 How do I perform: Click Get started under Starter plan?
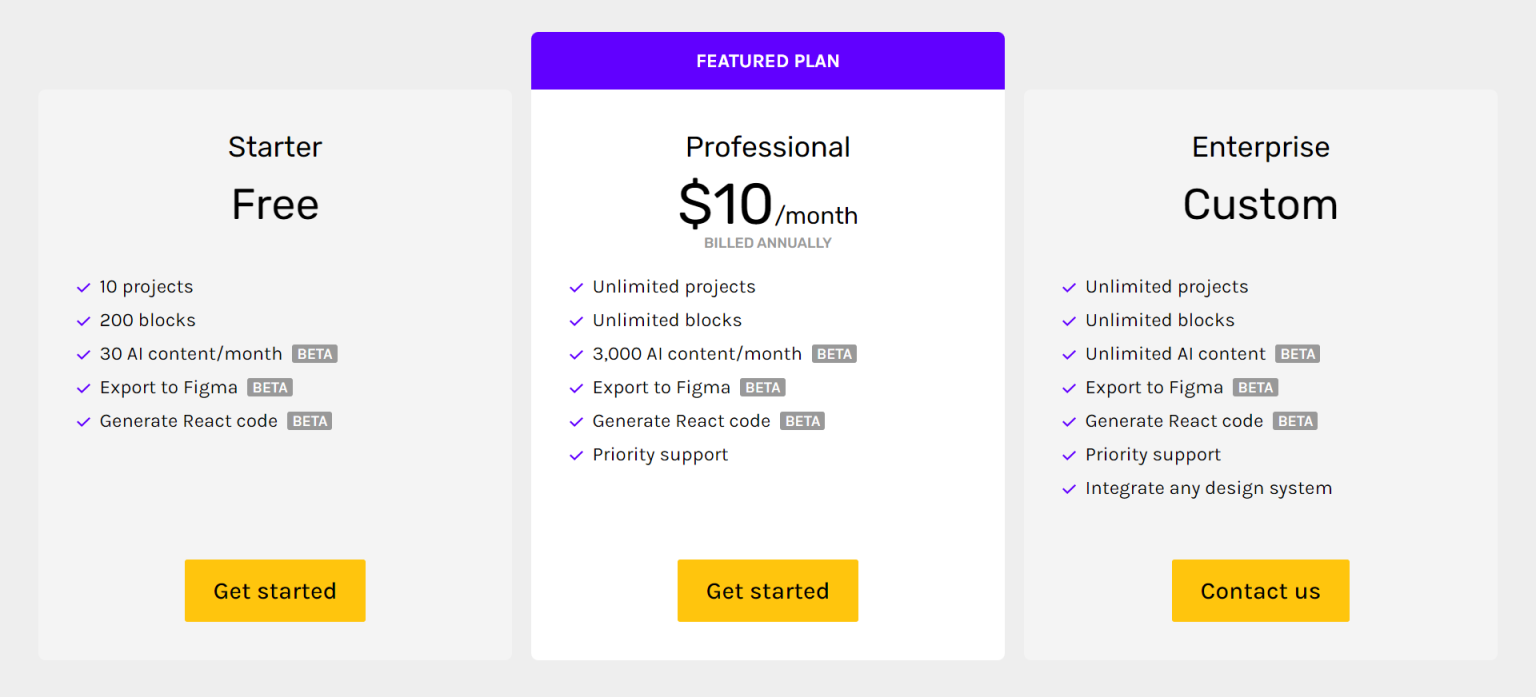point(275,591)
